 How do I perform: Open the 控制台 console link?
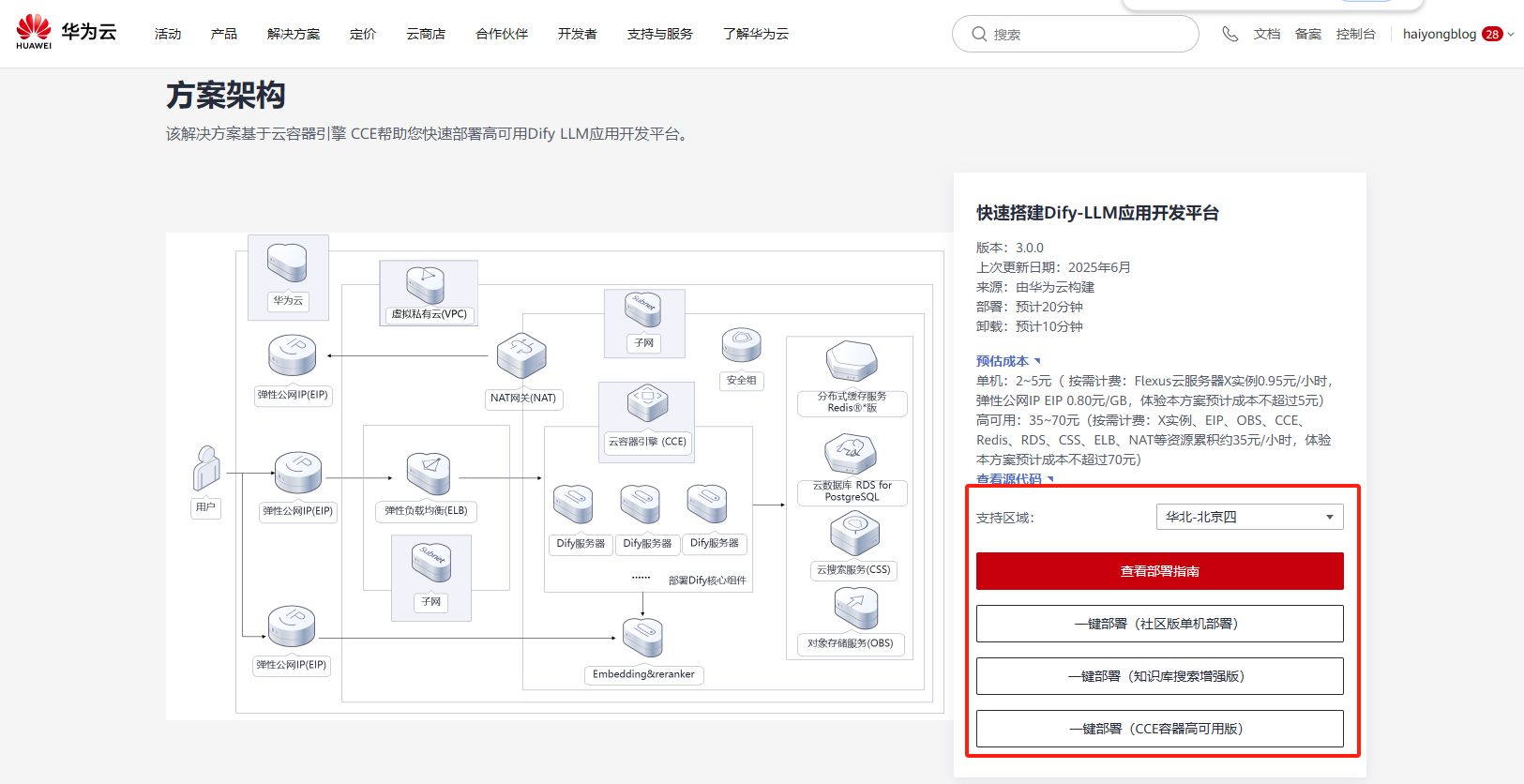coord(1356,34)
